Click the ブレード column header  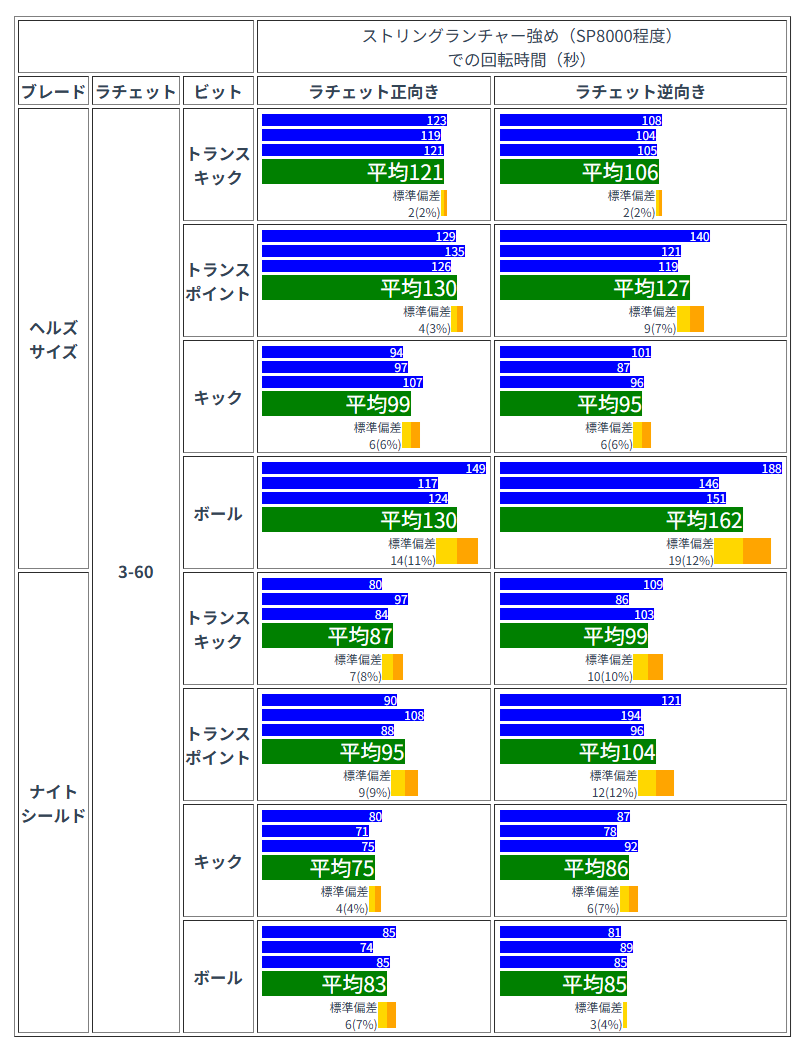[x=54, y=92]
